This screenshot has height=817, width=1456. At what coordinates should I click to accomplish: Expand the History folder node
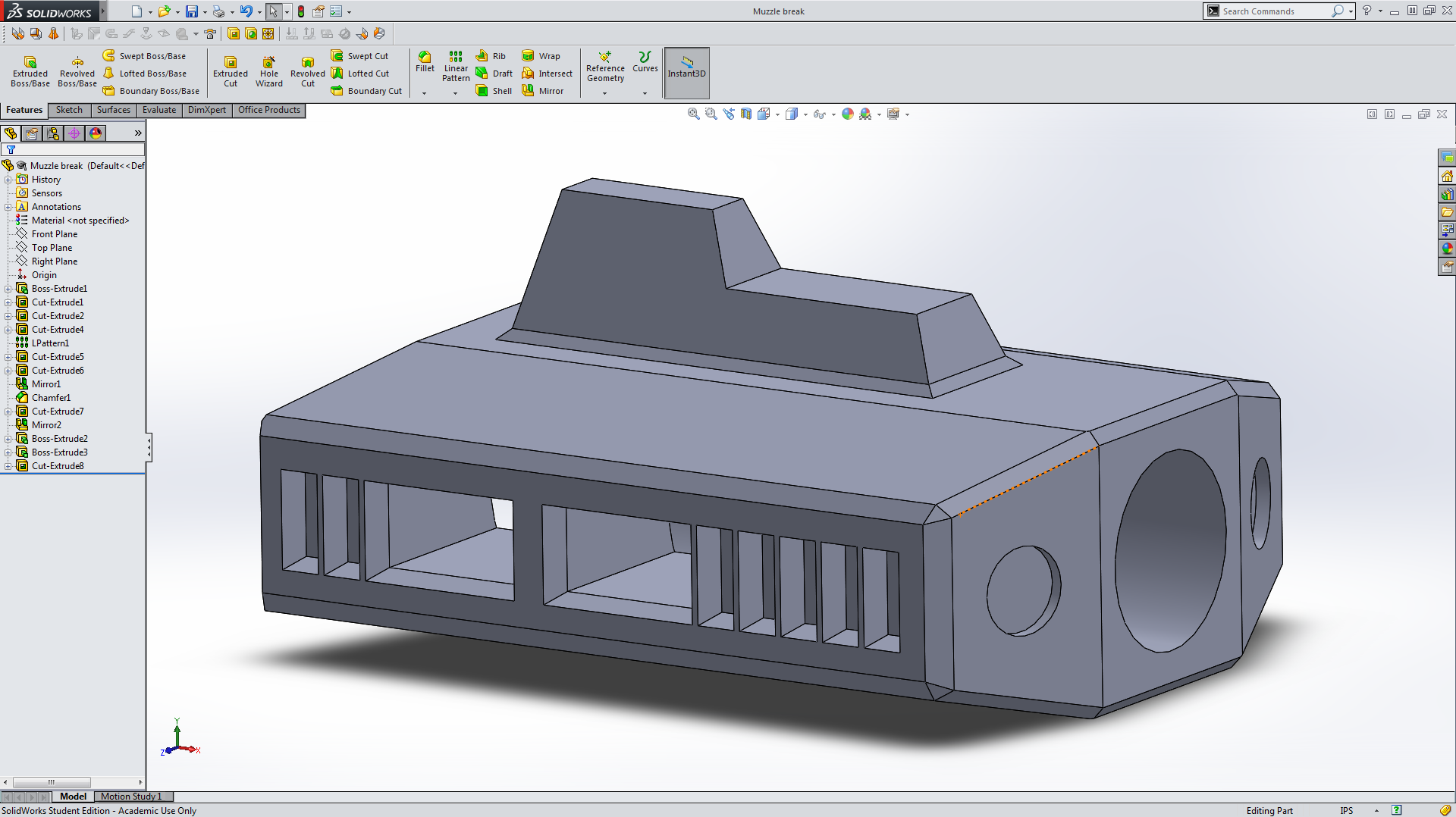click(8, 180)
